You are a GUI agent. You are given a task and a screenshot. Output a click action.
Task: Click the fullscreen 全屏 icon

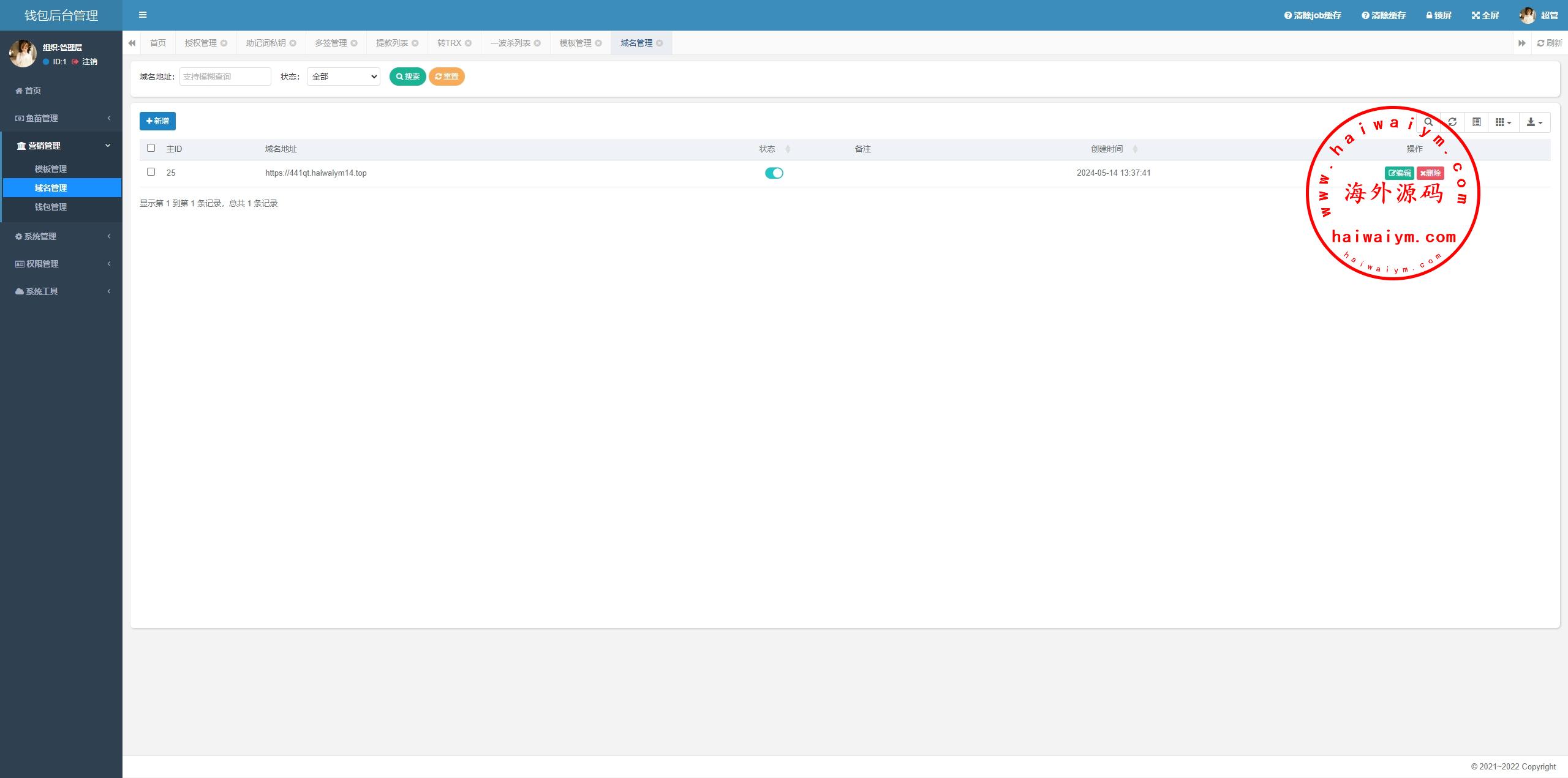[1485, 15]
